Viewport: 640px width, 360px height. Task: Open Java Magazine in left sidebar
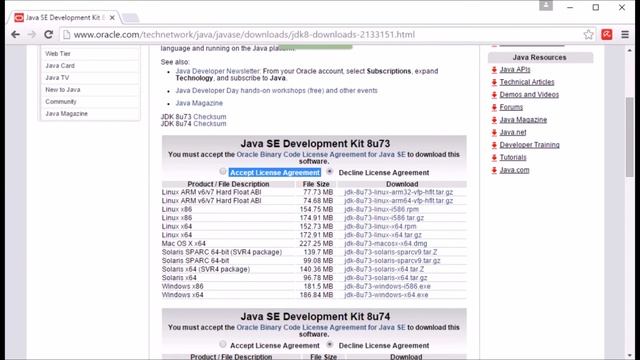(66, 113)
